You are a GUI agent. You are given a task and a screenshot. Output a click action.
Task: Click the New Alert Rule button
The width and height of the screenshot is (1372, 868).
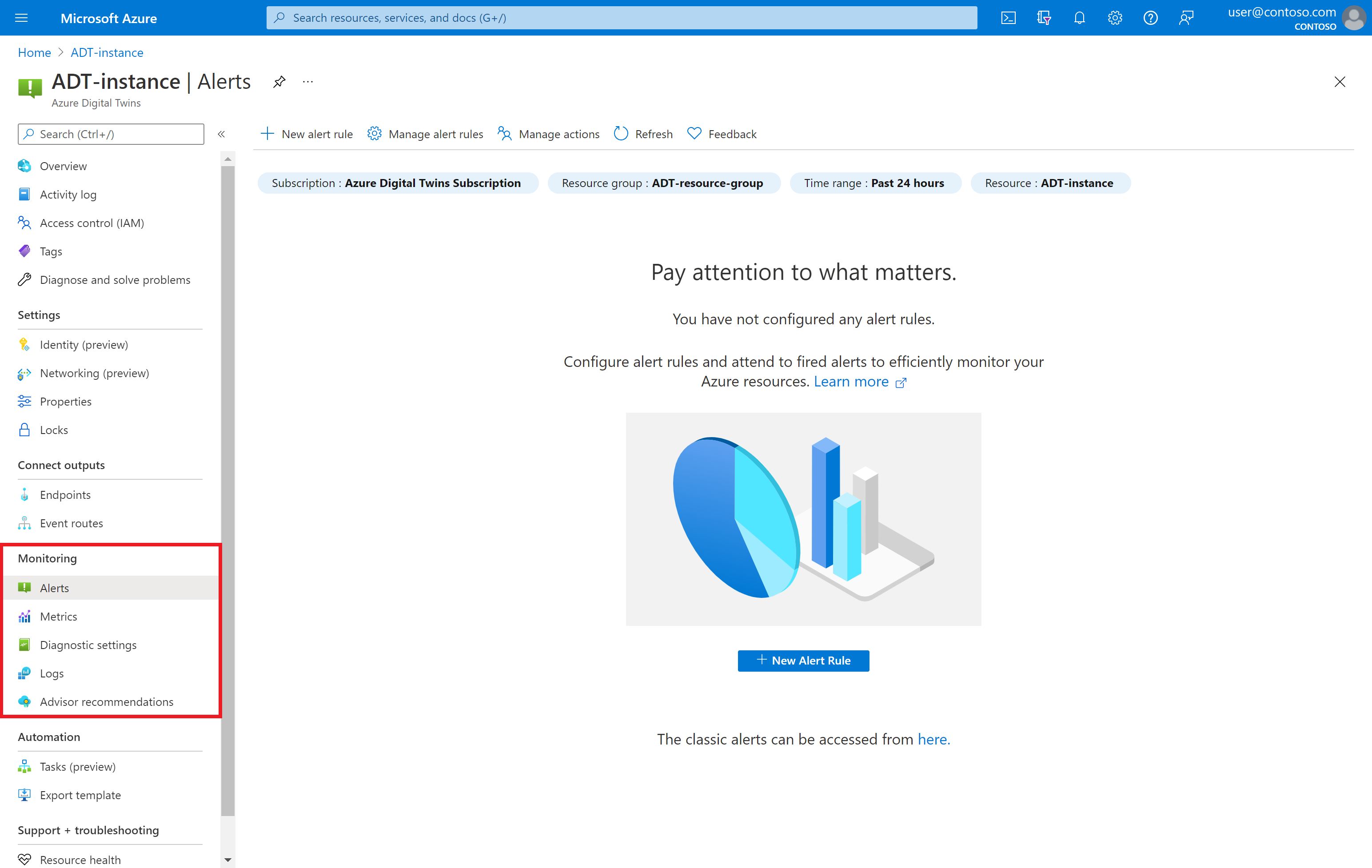(x=803, y=660)
